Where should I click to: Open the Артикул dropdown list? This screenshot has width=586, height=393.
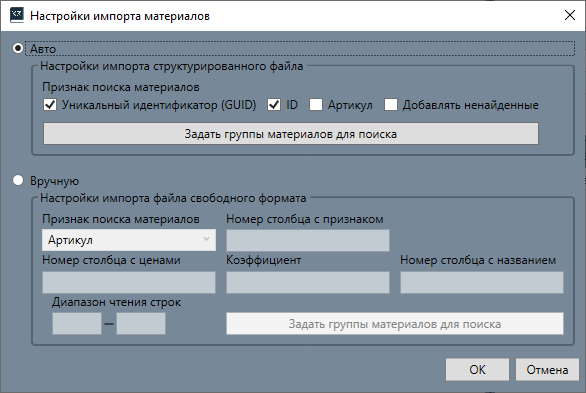click(129, 240)
